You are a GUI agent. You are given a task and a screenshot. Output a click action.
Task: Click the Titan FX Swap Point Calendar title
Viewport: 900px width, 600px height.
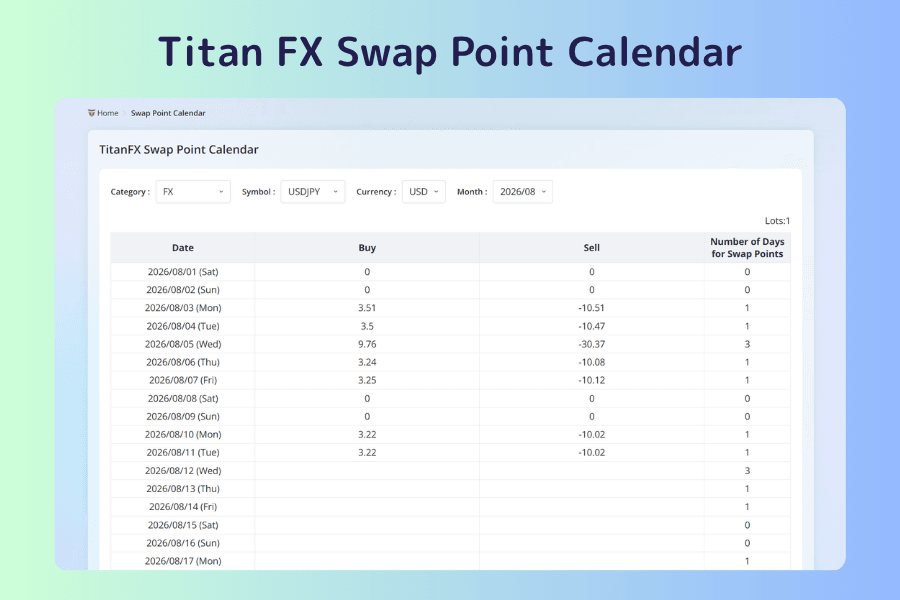[x=450, y=53]
